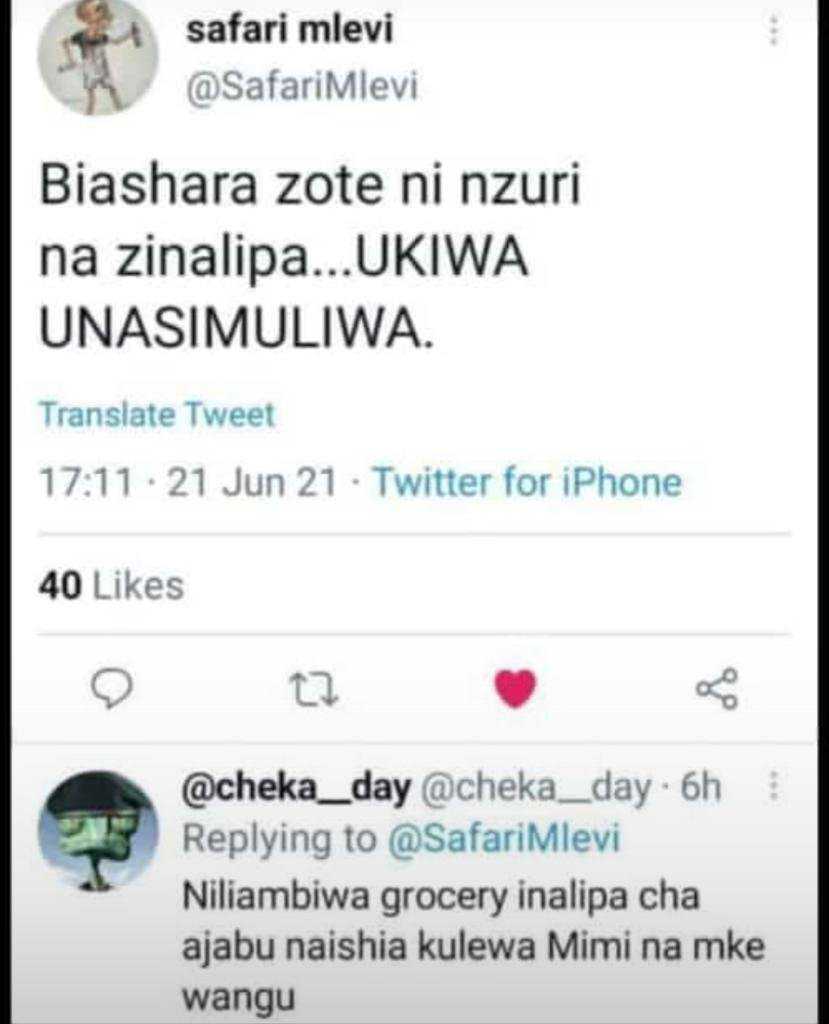Viewport: 829px width, 1024px height.
Task: Open bold @cheka_day display name
Action: [297, 788]
